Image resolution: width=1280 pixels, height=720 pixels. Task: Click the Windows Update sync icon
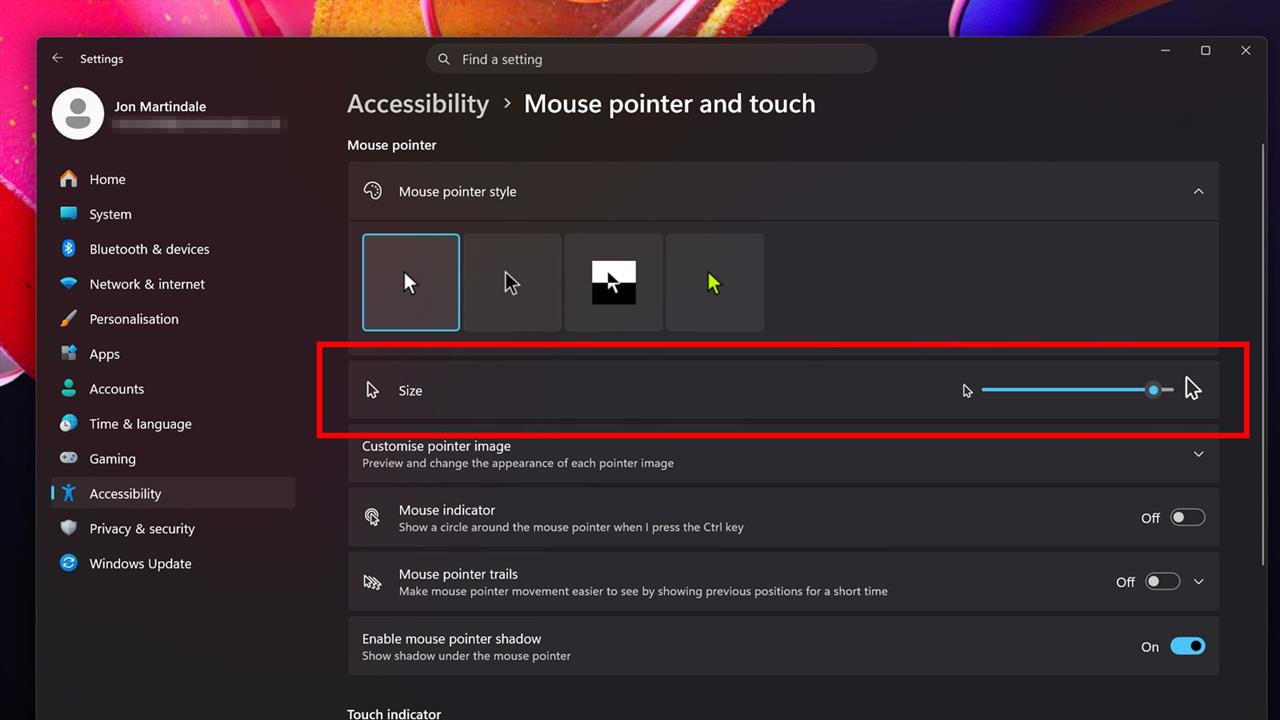point(68,564)
